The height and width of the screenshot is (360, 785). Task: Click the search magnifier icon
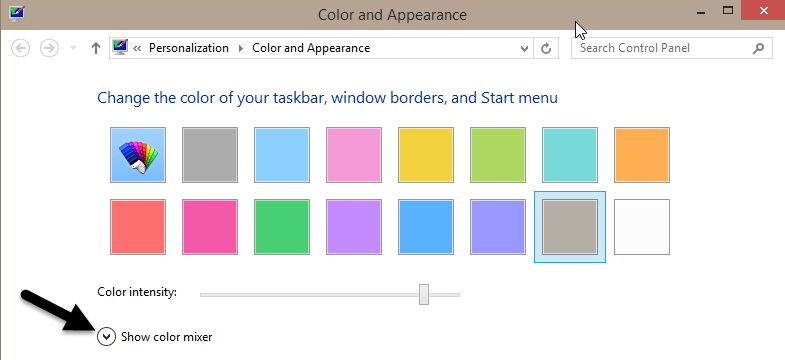[x=758, y=49]
